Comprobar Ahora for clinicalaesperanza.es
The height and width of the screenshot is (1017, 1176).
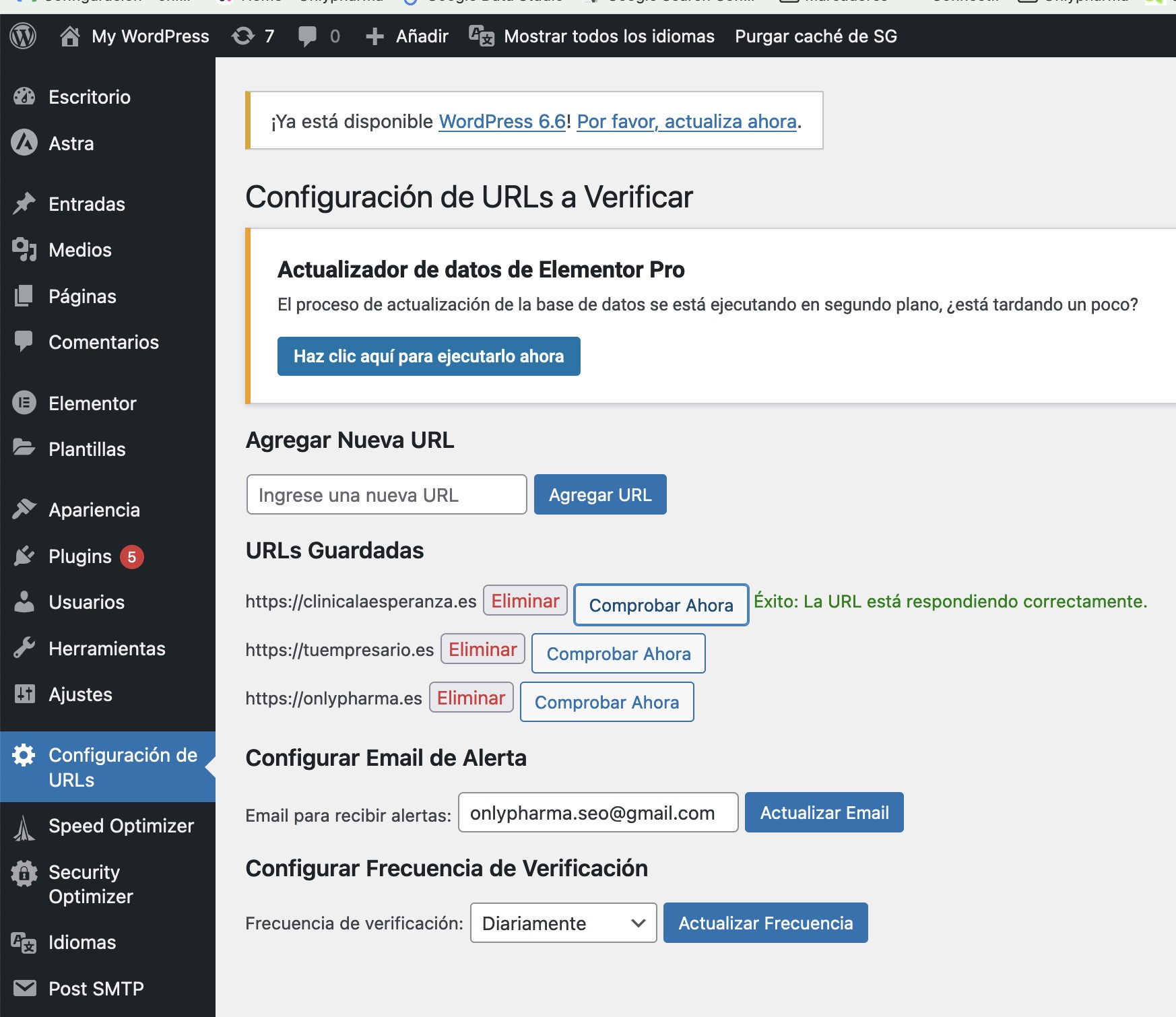[661, 605]
